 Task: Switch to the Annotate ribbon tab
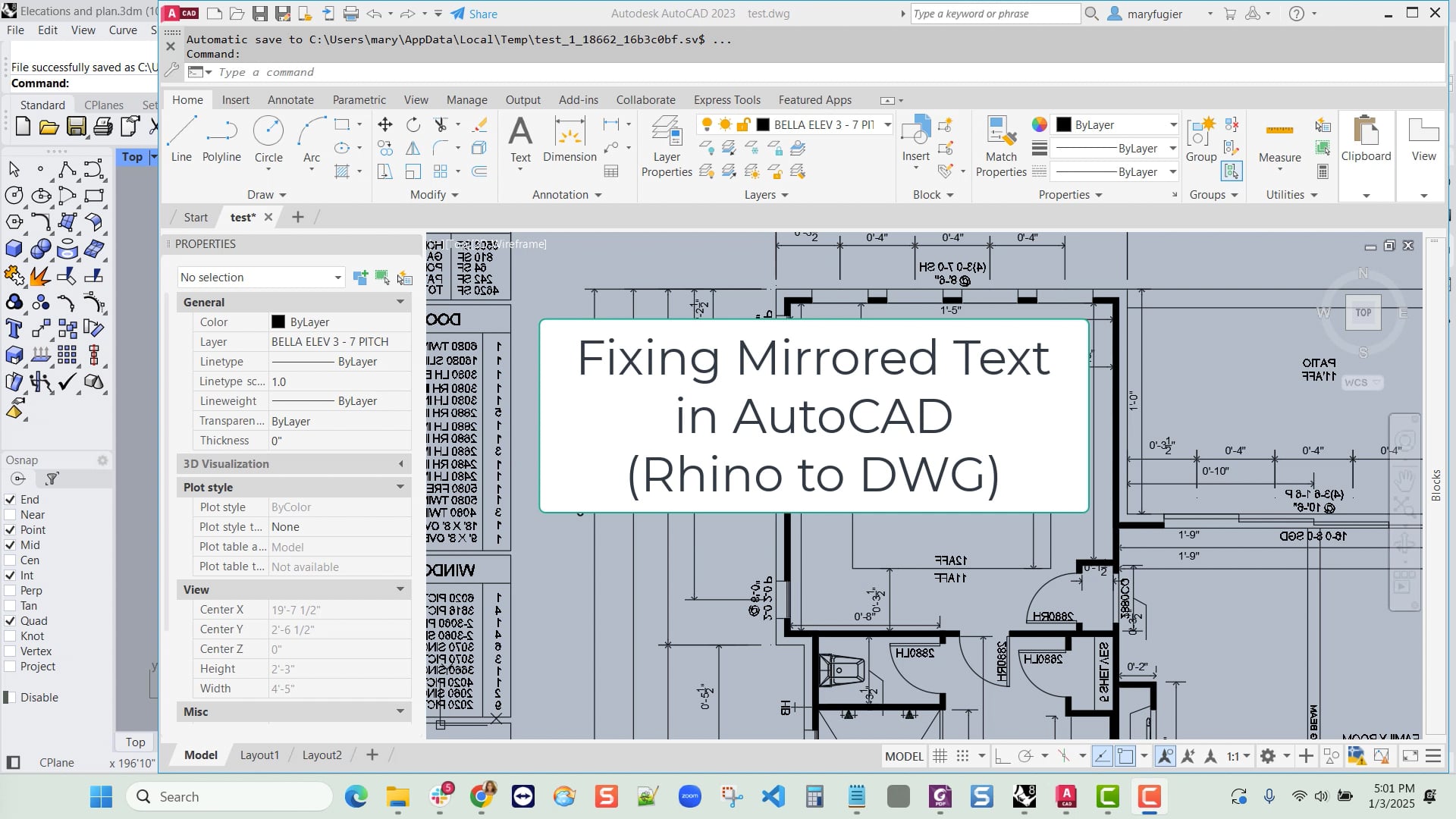[290, 100]
